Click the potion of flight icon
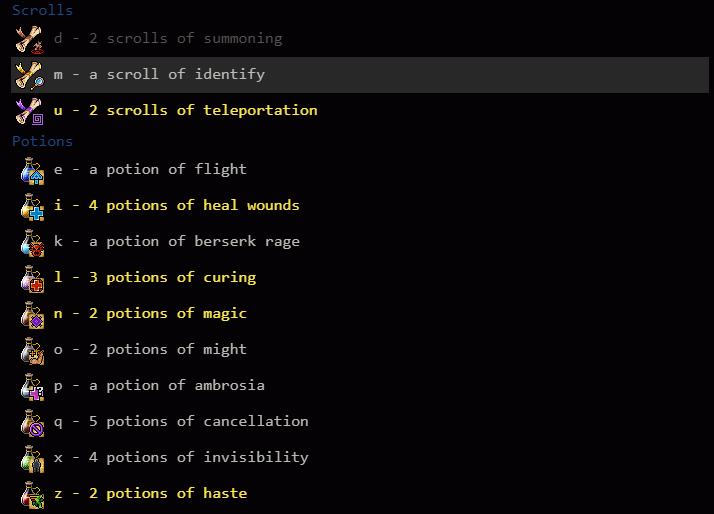 32,171
